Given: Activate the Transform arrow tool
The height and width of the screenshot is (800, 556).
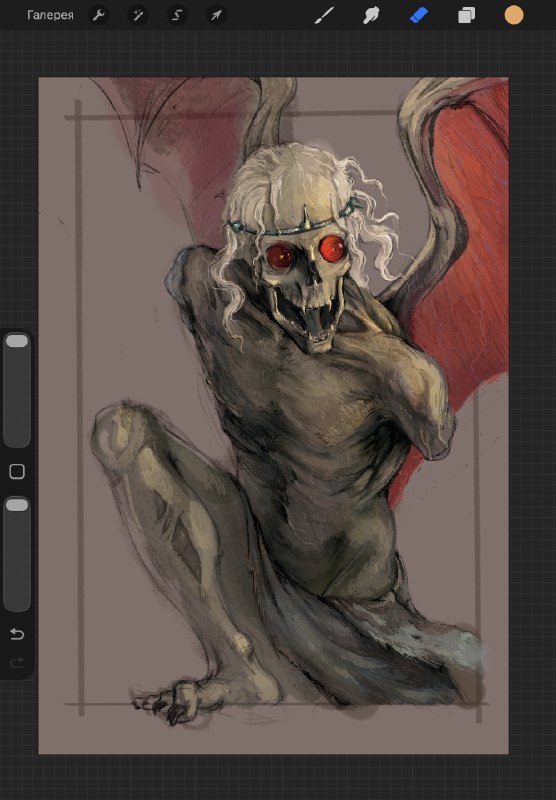Looking at the screenshot, I should click(x=216, y=15).
